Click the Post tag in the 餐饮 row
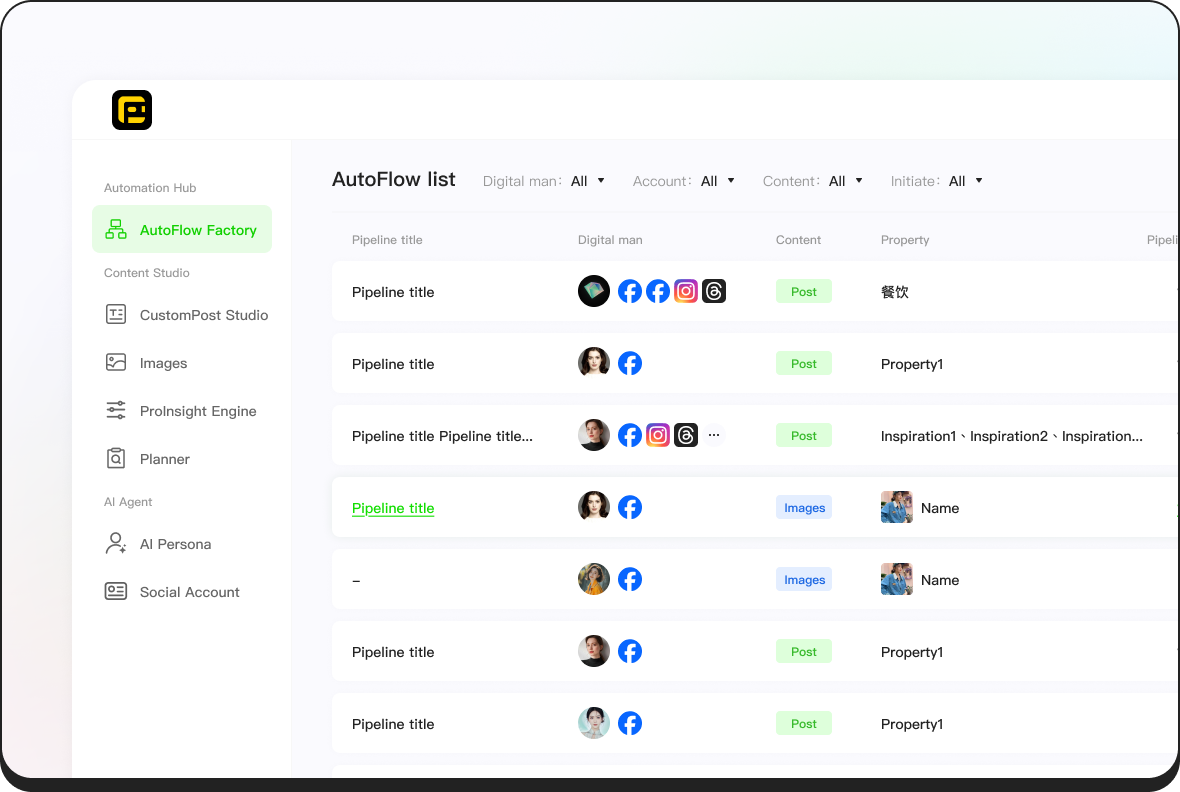The width and height of the screenshot is (1180, 792). [804, 292]
